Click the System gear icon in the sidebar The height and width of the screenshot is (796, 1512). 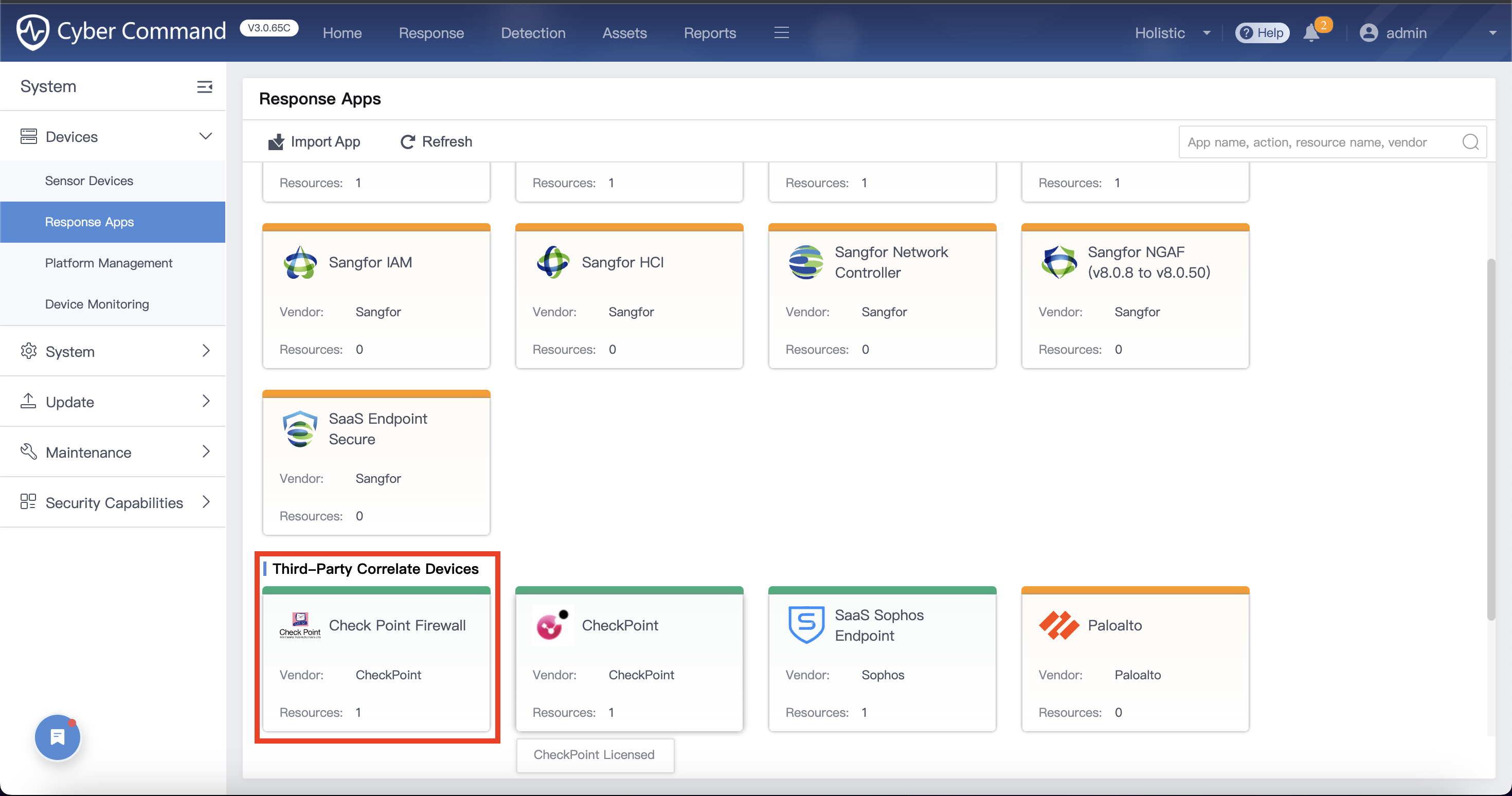click(x=29, y=351)
